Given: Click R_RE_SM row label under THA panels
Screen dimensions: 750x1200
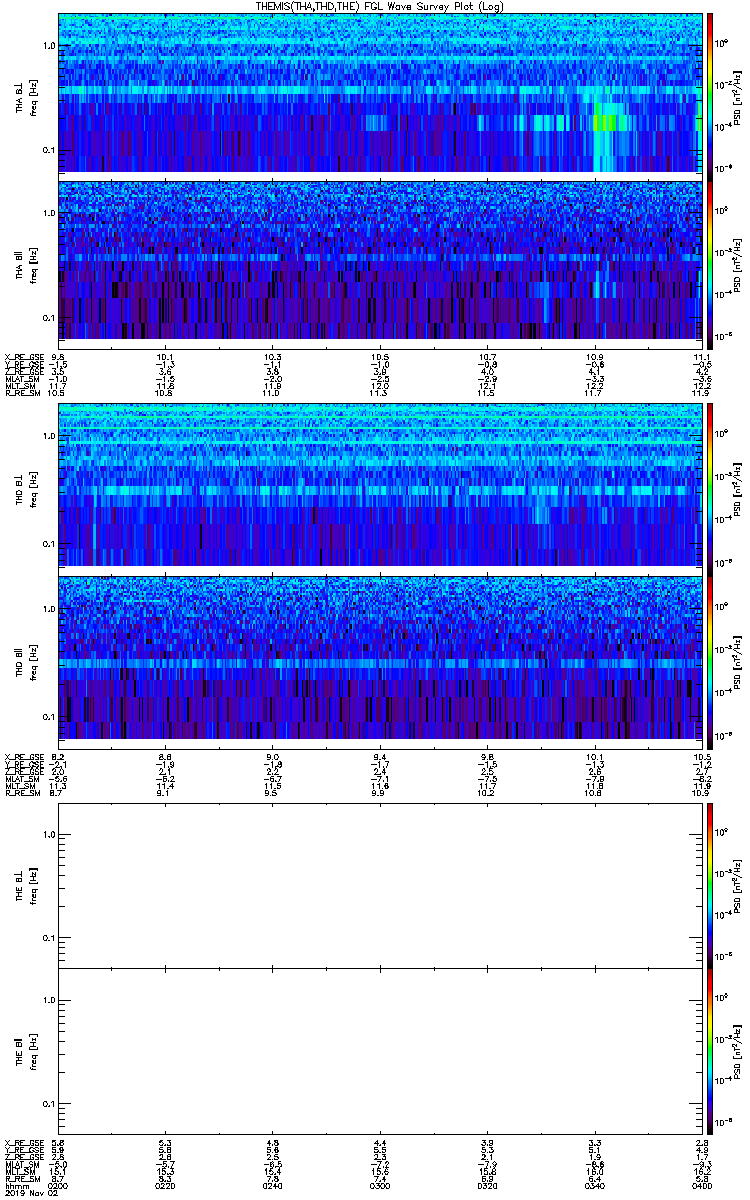Looking at the screenshot, I should pos(22,393).
